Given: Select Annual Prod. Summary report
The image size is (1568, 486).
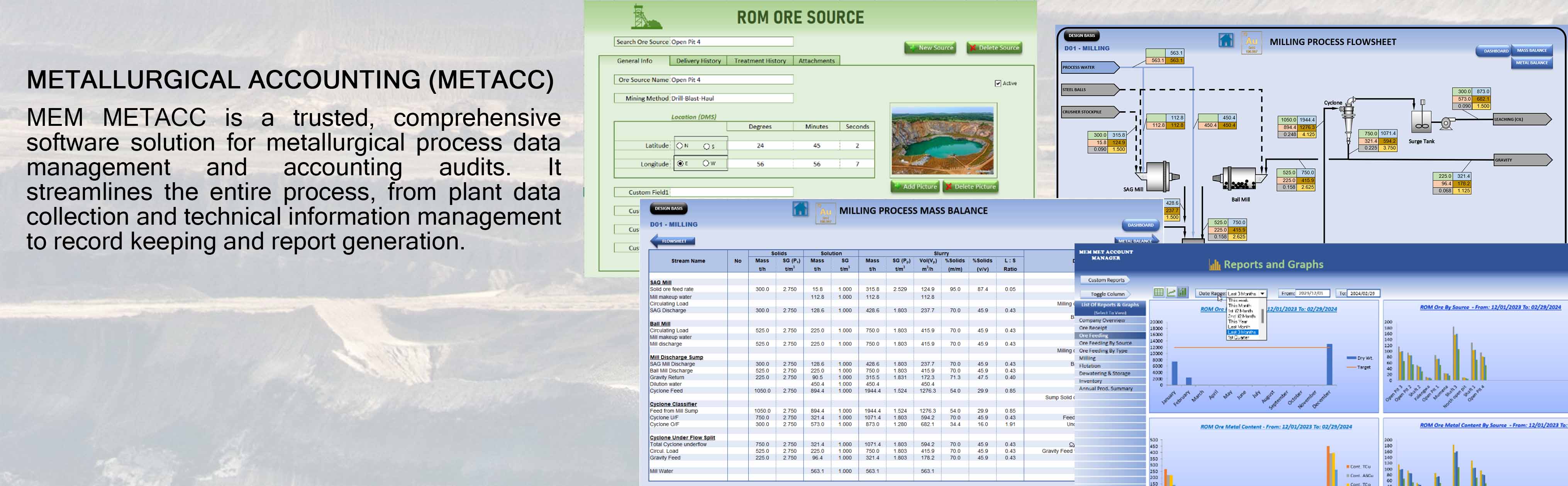Looking at the screenshot, I should click(x=1110, y=389).
